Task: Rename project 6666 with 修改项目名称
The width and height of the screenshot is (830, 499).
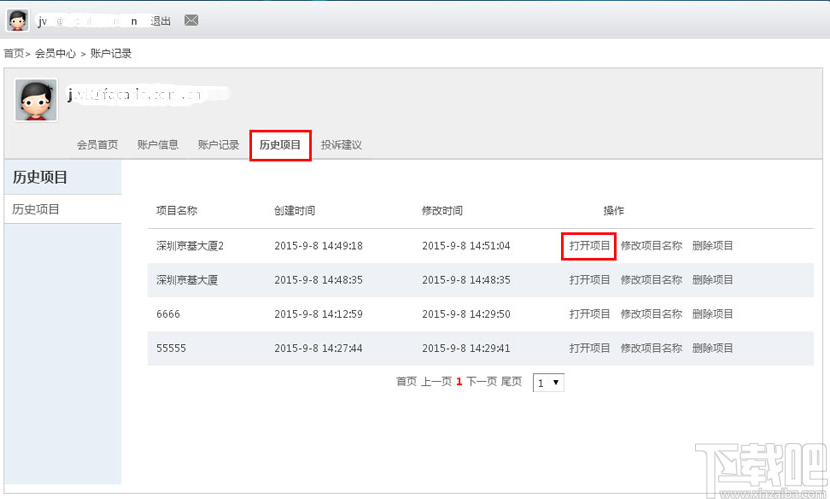Action: coord(652,314)
